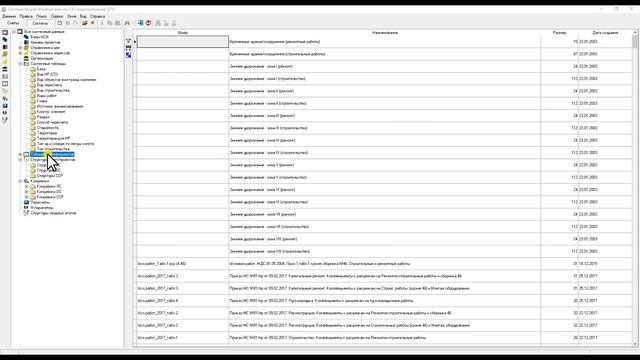Expand the Справочники цен tree node
This screenshot has width=640, height=360.
[x=20, y=48]
